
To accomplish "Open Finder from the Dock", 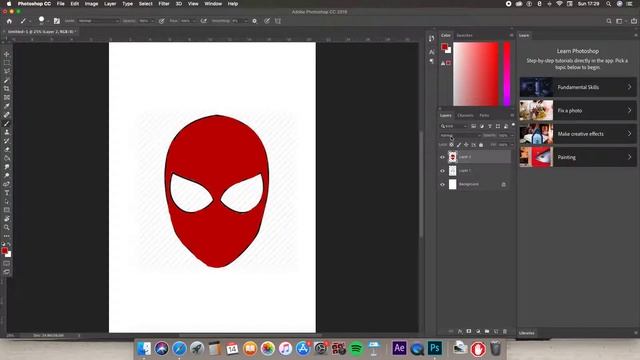I will click(x=144, y=349).
